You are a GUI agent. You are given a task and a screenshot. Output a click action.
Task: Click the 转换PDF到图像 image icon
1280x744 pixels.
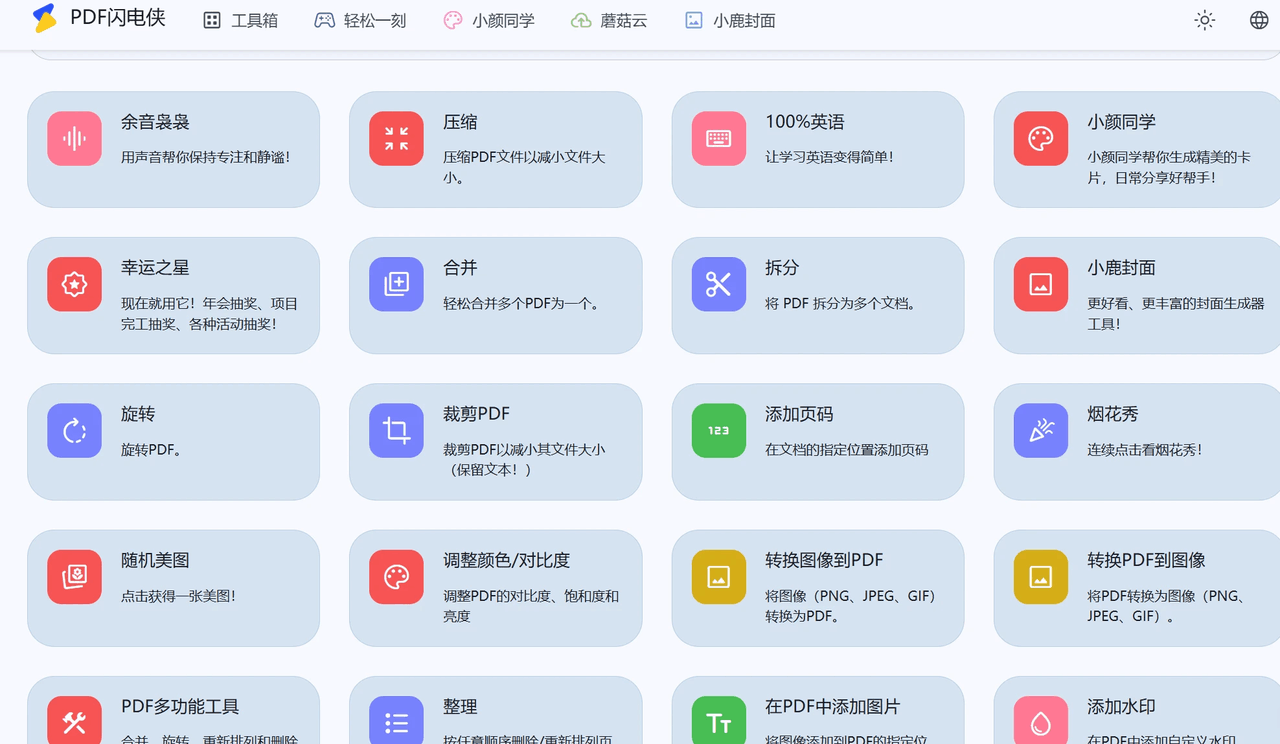(1041, 576)
